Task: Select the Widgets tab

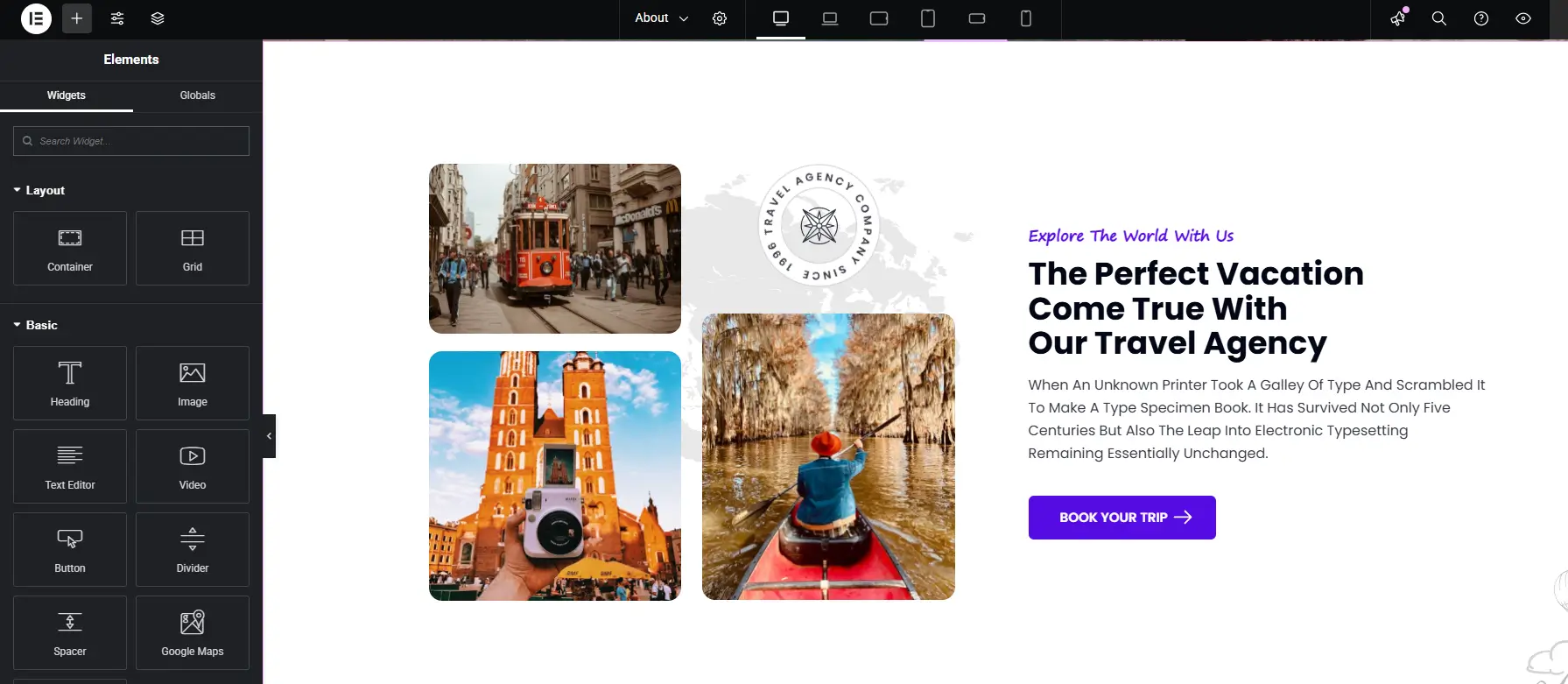Action: (x=67, y=95)
